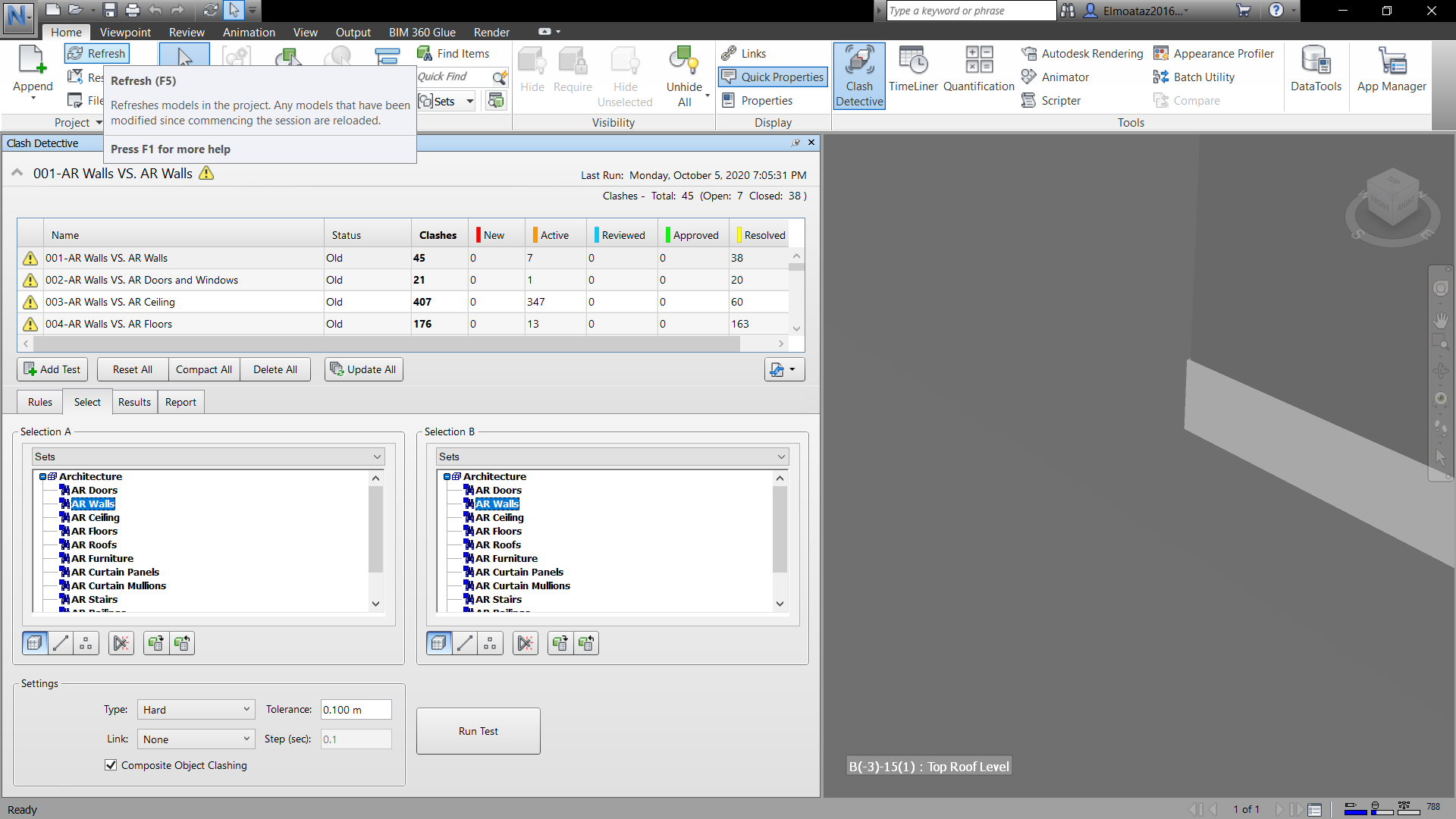Open the Sets dropdown in Selection B
Viewport: 1456px width, 819px height.
[780, 457]
